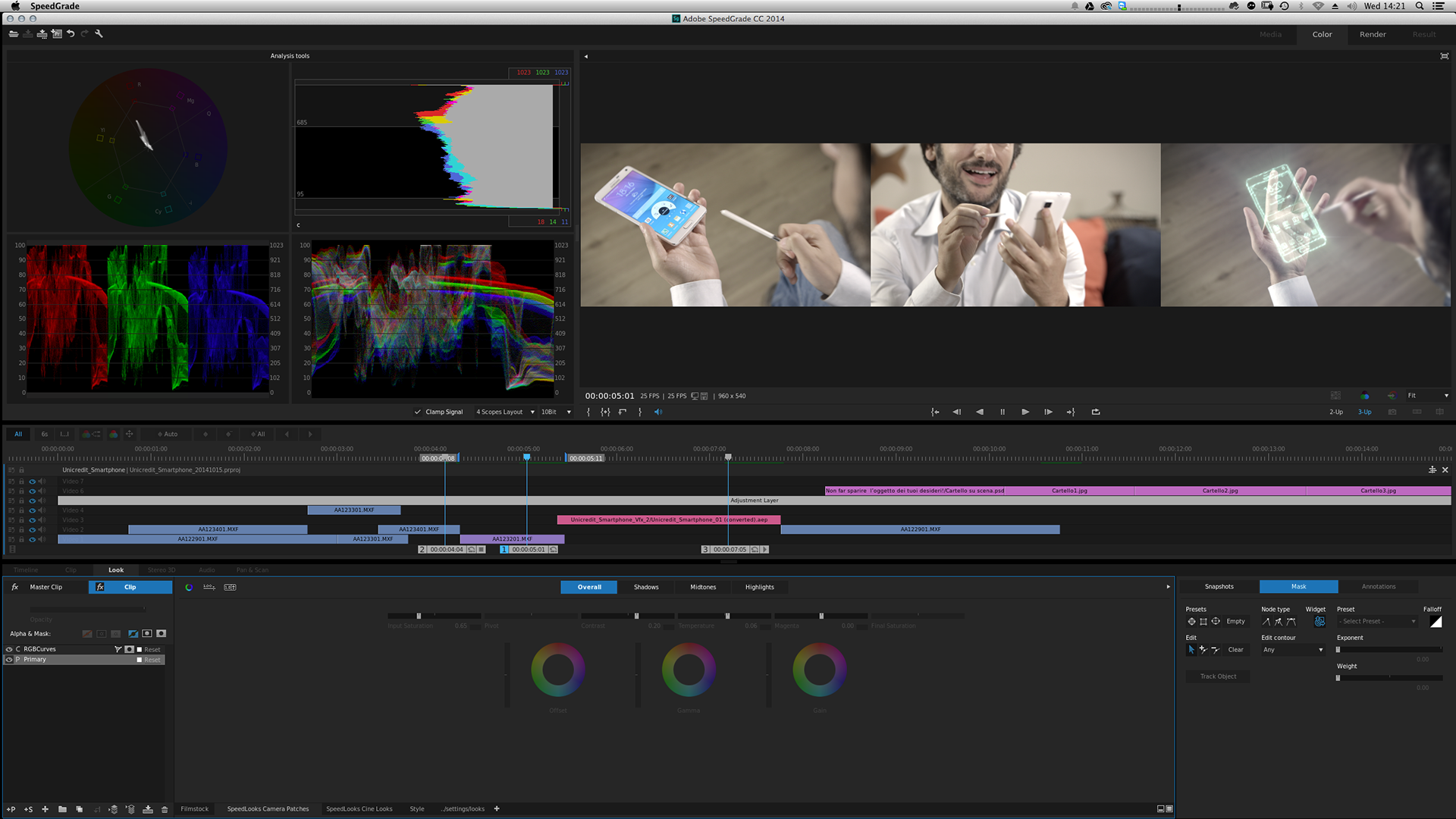
Task: Click the loop playback icon
Action: (1096, 412)
